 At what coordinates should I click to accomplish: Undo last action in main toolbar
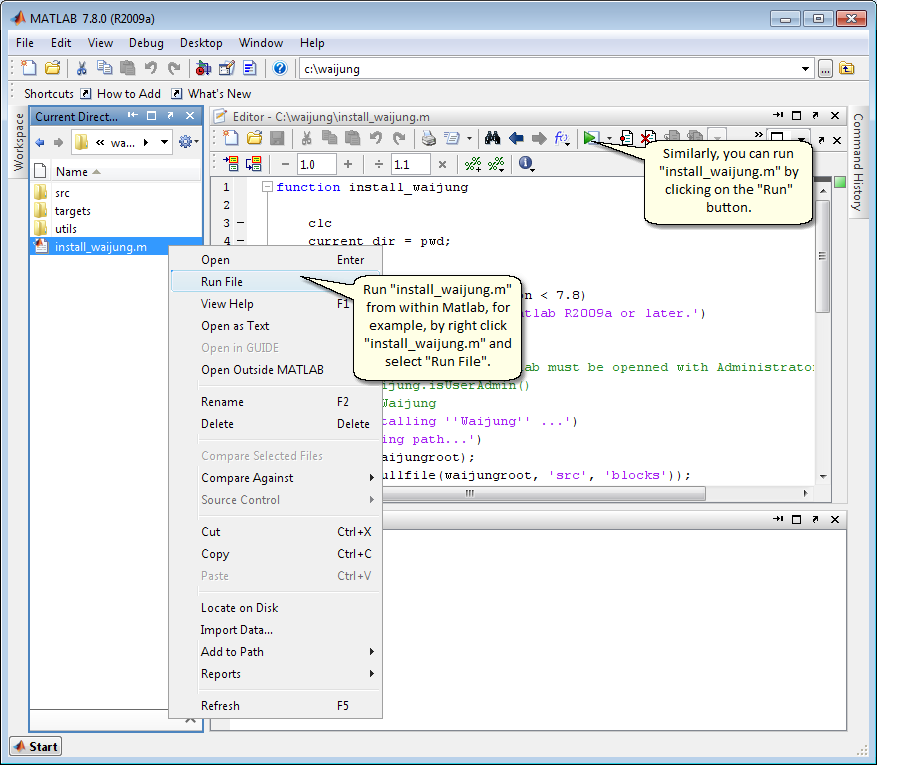click(x=151, y=68)
